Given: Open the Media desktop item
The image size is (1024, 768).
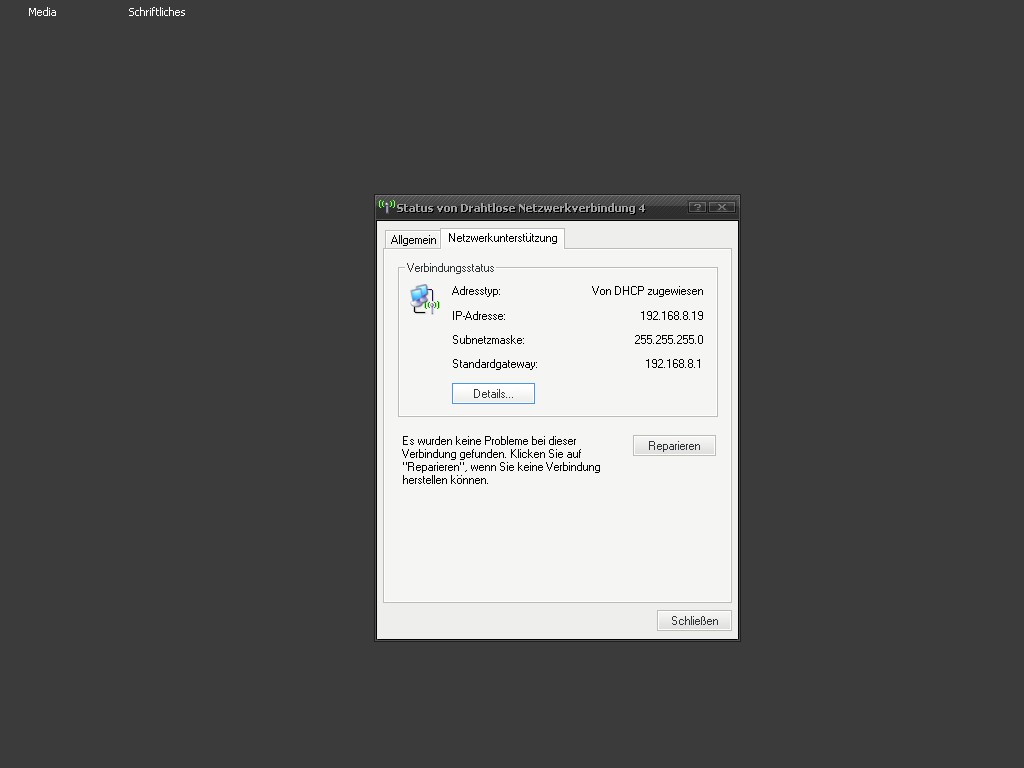Looking at the screenshot, I should tap(42, 12).
